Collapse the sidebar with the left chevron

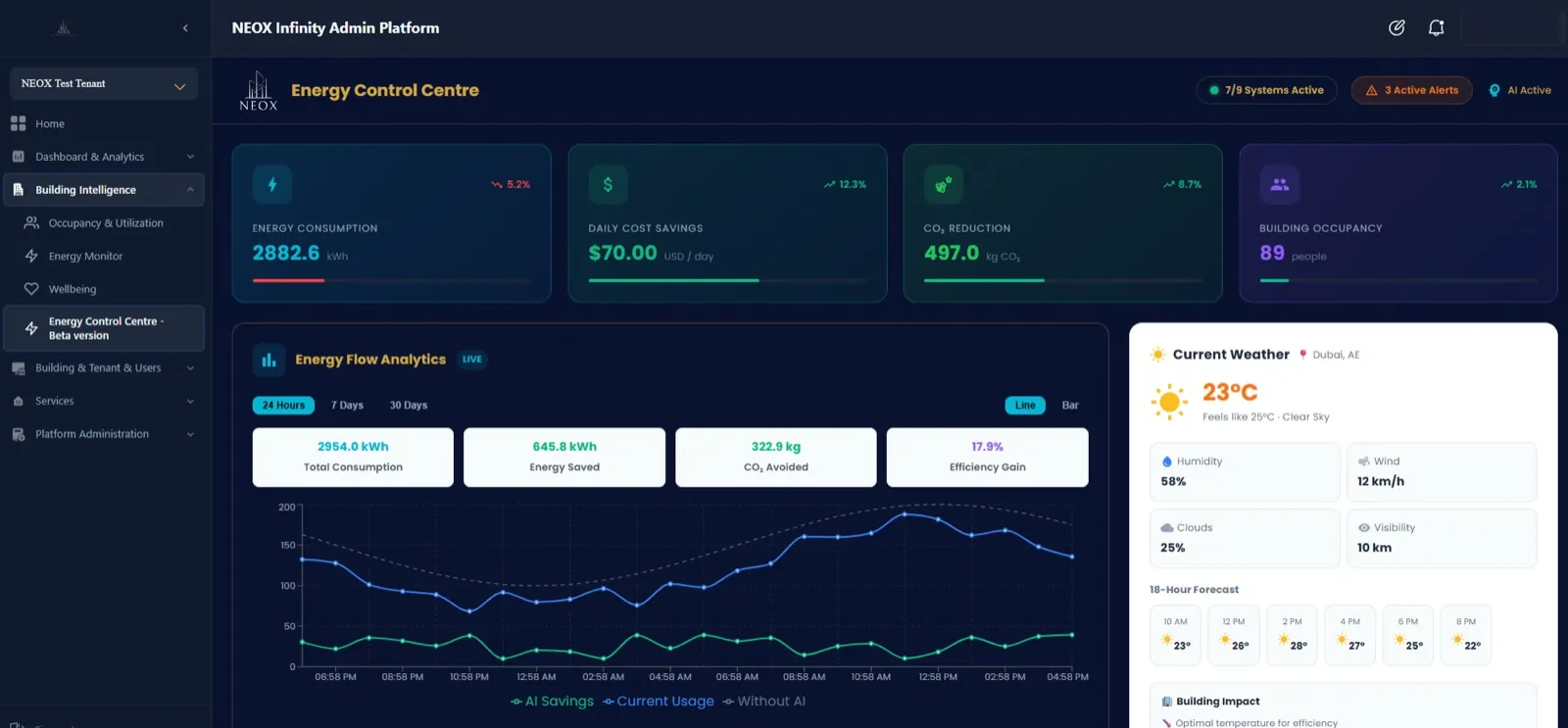[x=185, y=28]
